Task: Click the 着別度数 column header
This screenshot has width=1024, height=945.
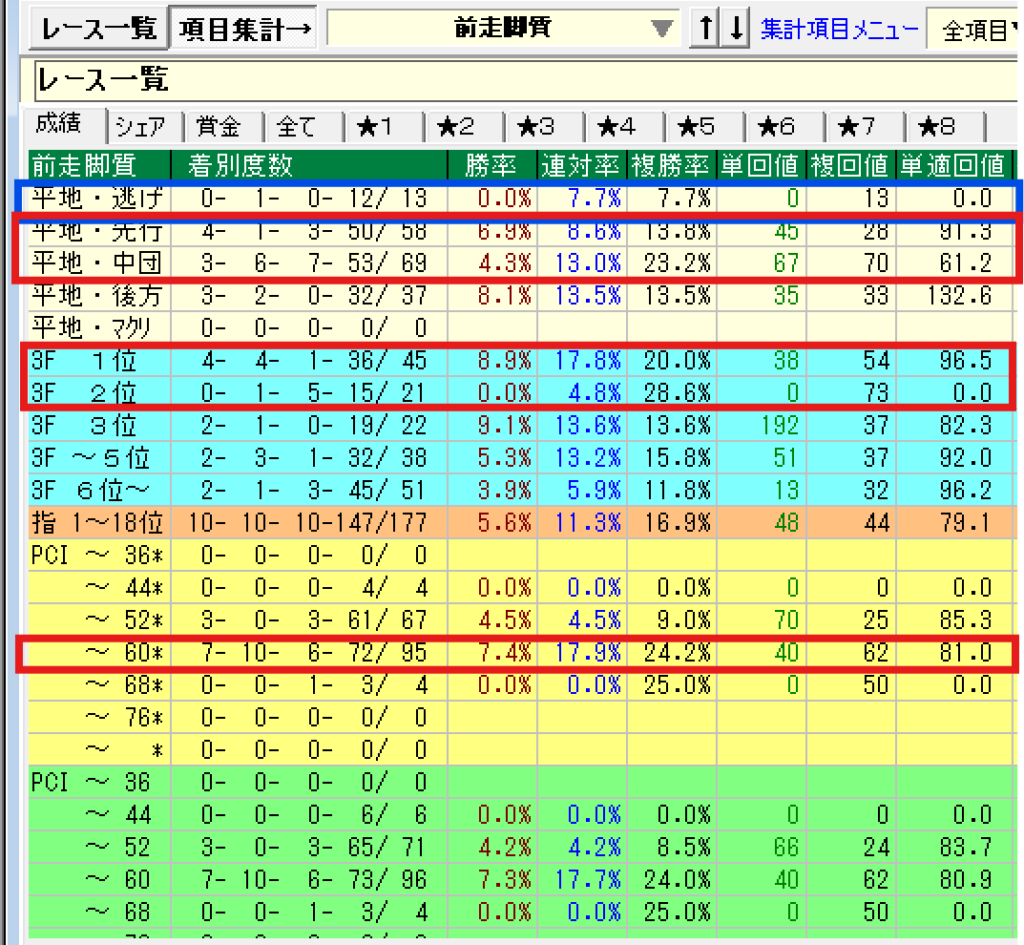Action: coord(233,164)
